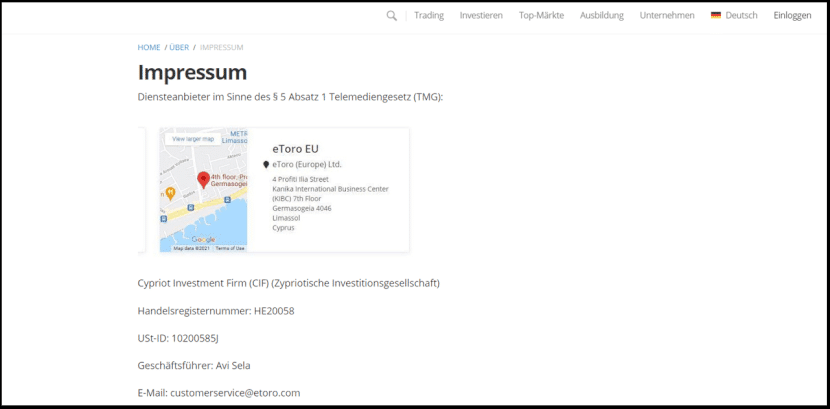Click the Germasogeia 4046 address line
Image resolution: width=830 pixels, height=409 pixels.
point(302,208)
